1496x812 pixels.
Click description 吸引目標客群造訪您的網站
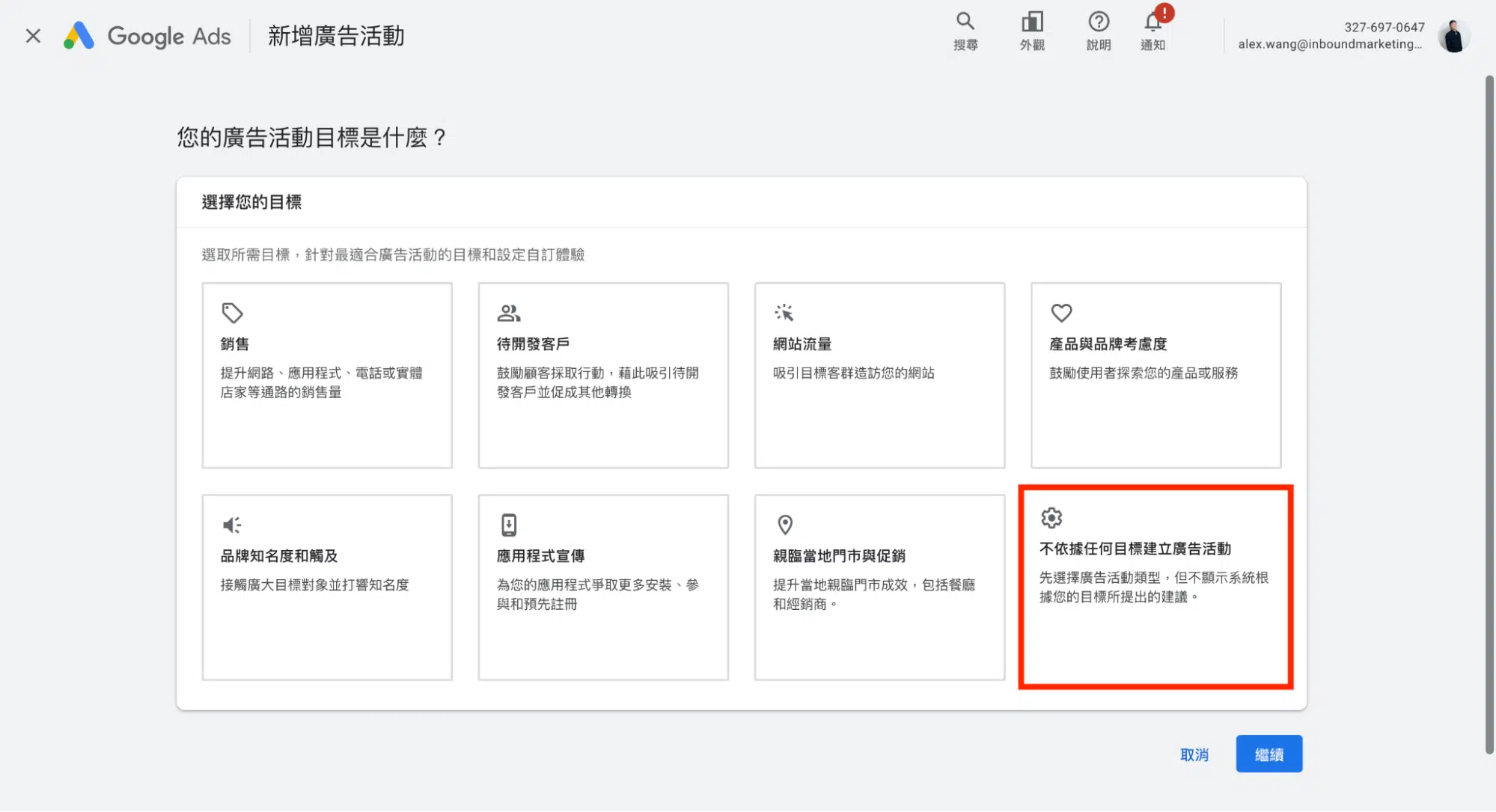[x=854, y=373]
